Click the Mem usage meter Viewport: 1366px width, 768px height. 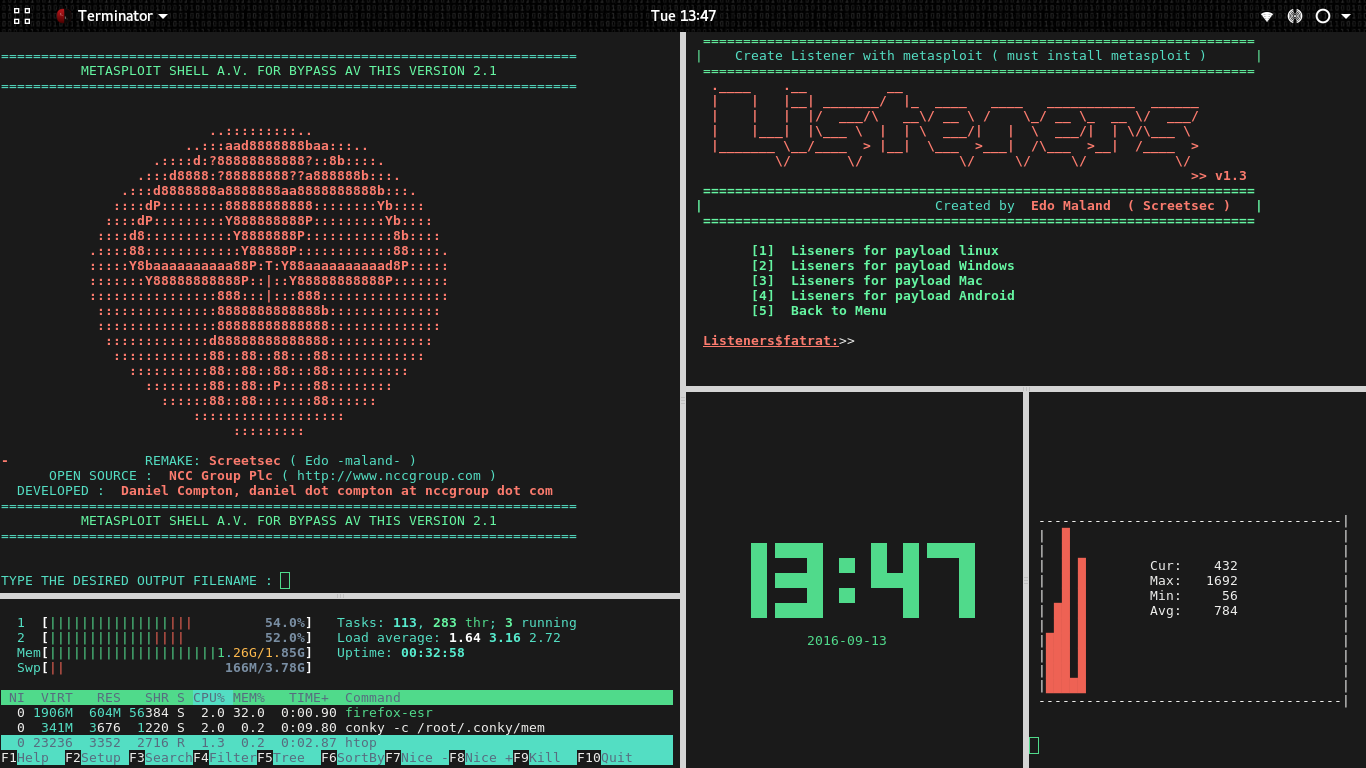click(x=165, y=653)
